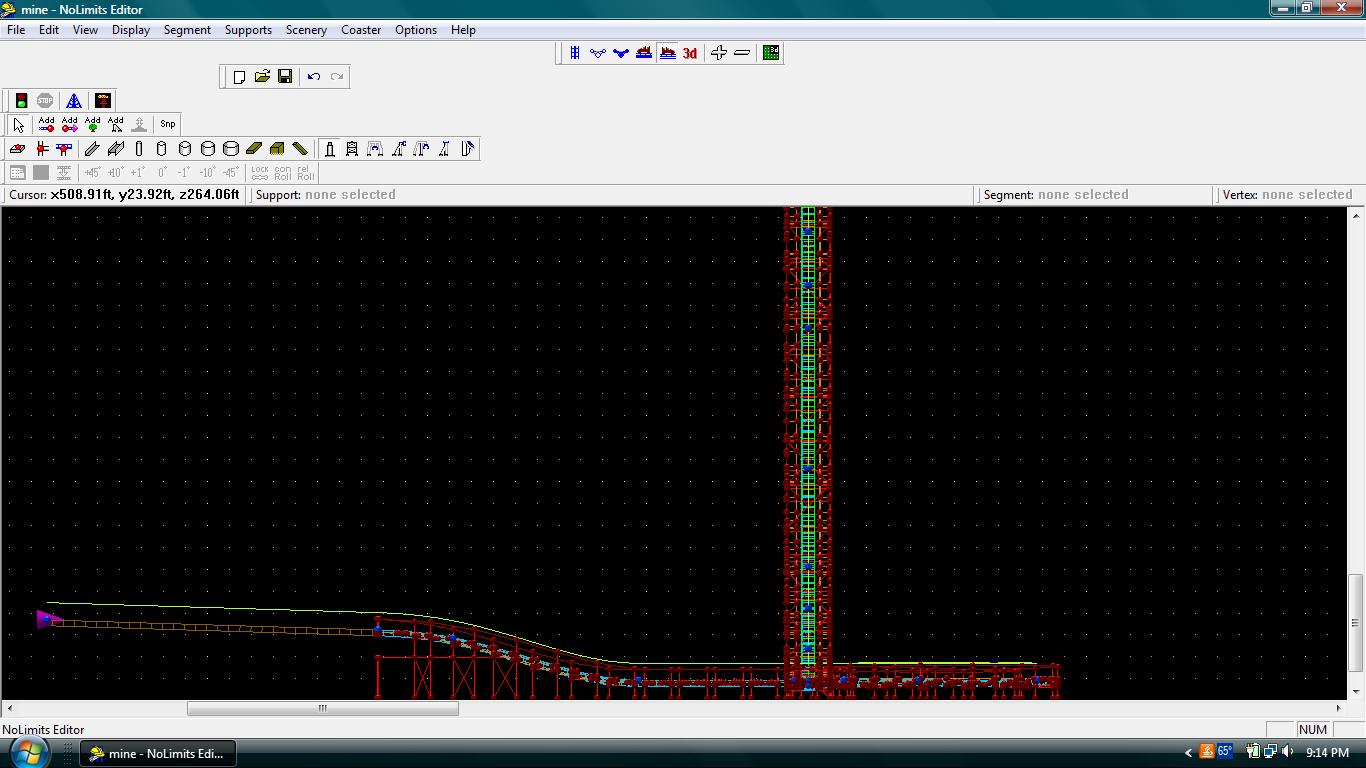
Task: Undo the last edit
Action: point(314,77)
